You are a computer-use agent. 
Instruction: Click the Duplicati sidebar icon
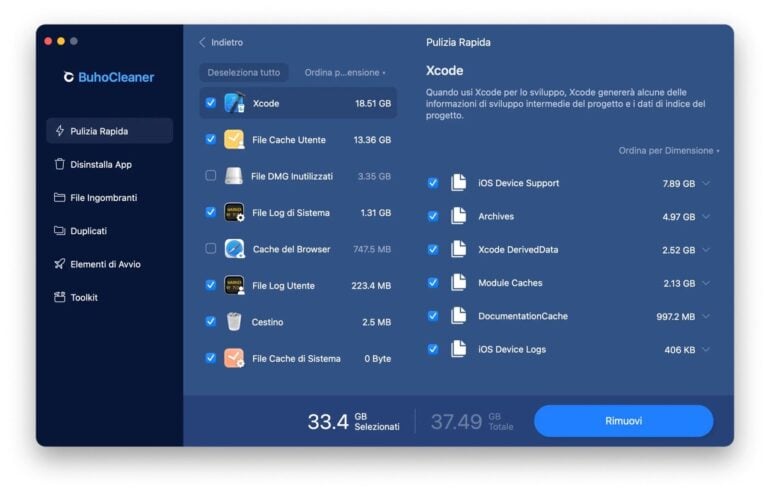click(59, 230)
